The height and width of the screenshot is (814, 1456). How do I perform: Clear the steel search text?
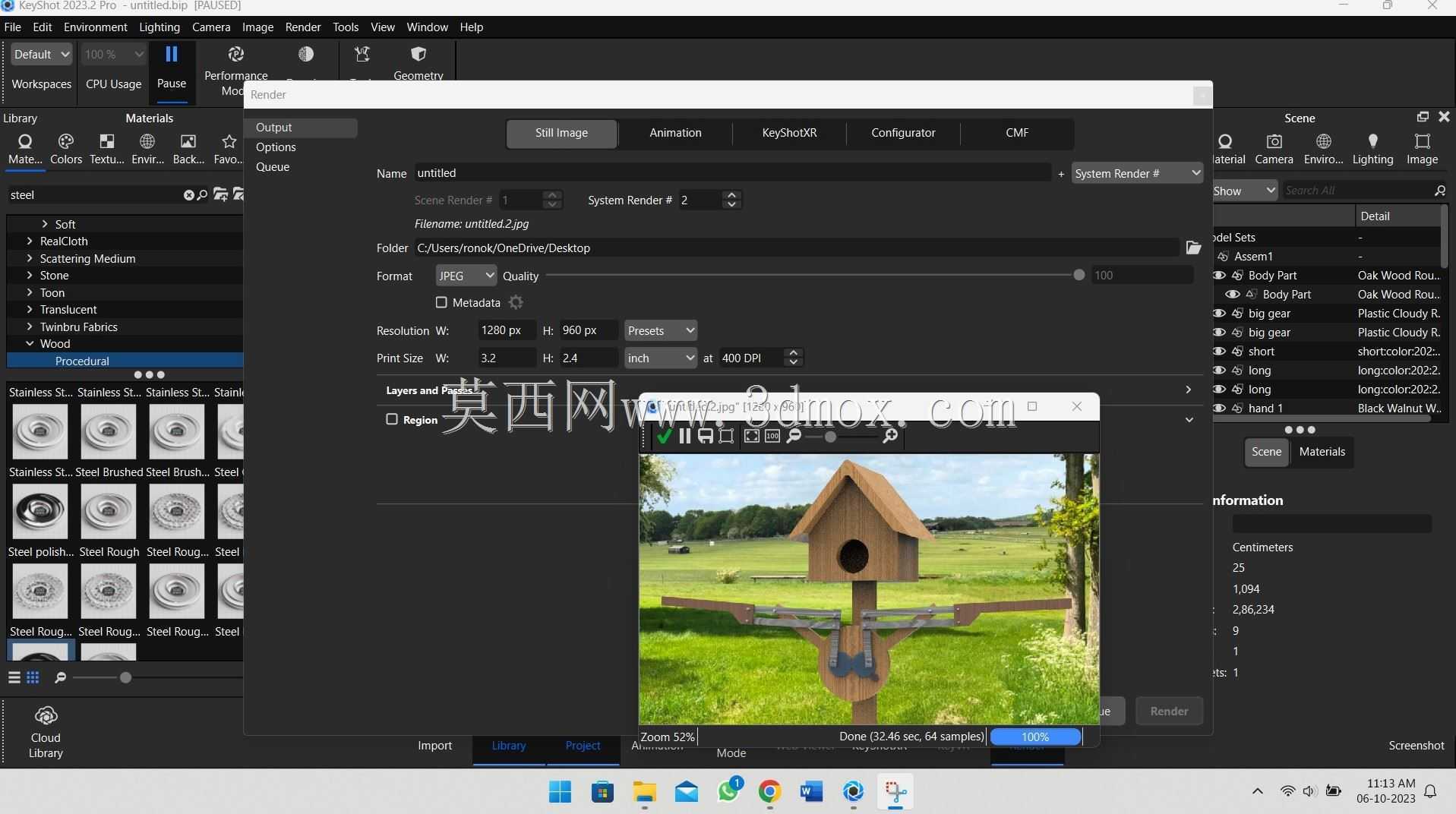click(188, 195)
